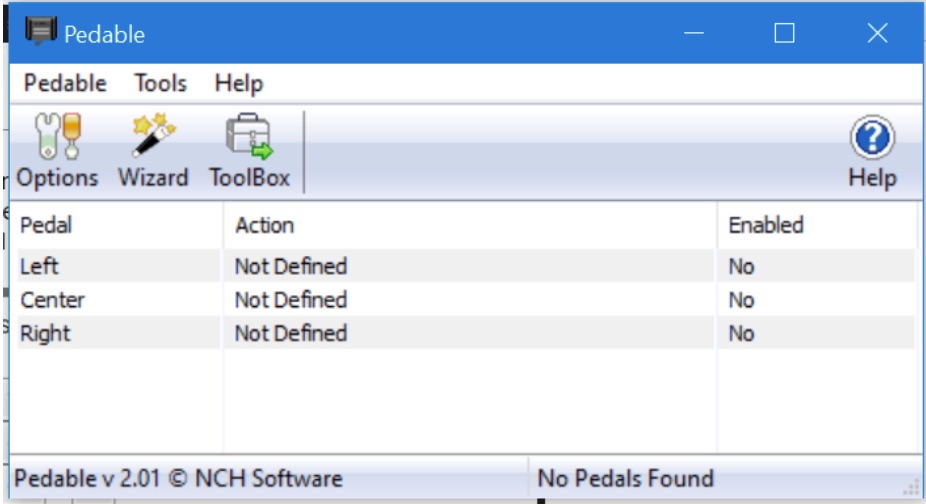Screen dimensions: 926x504
Task: Sort by the Action column header
Action: click(x=265, y=225)
